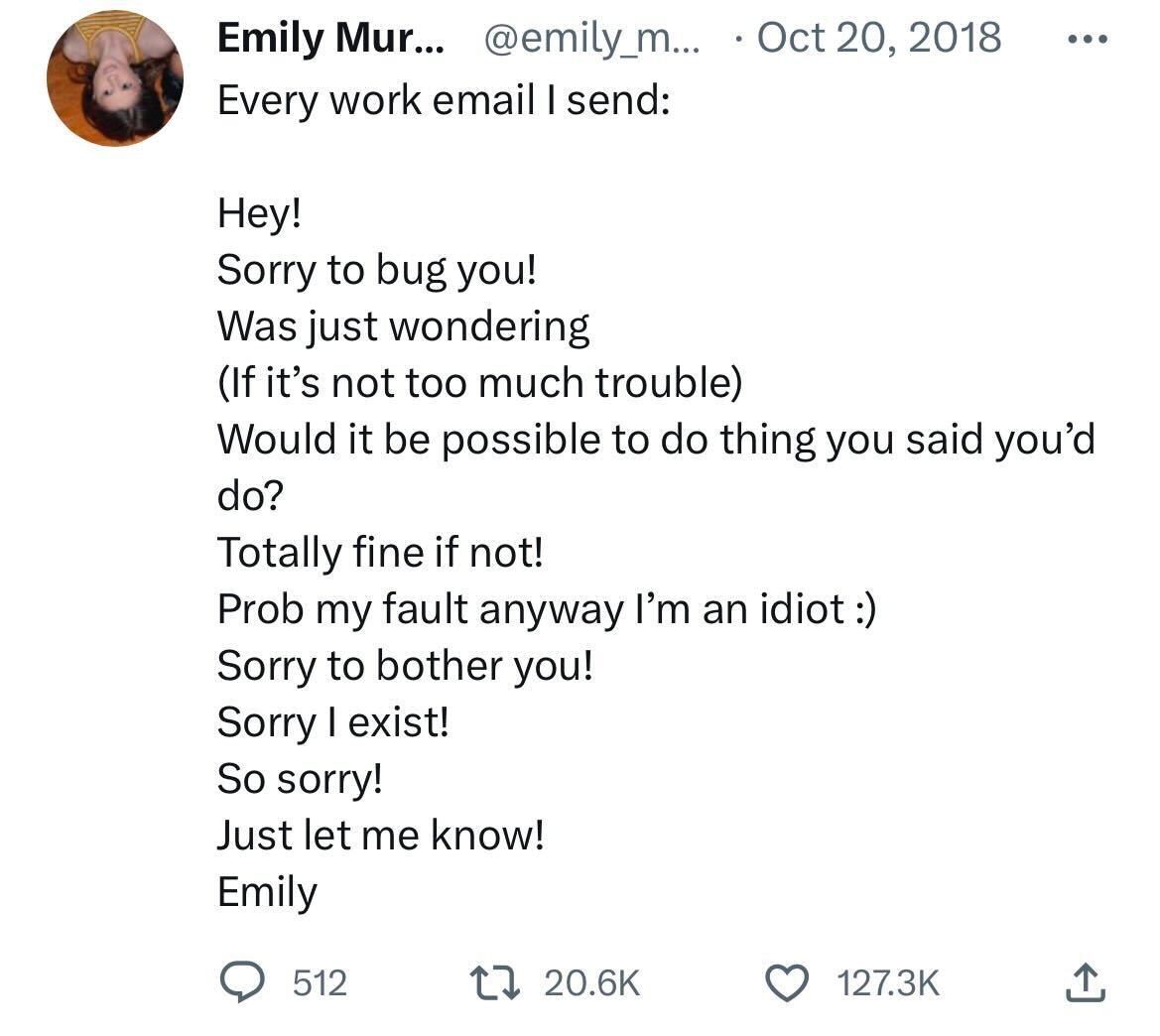Tap the share upload icon
This screenshot has height=1036, width=1160.
coord(1083,982)
